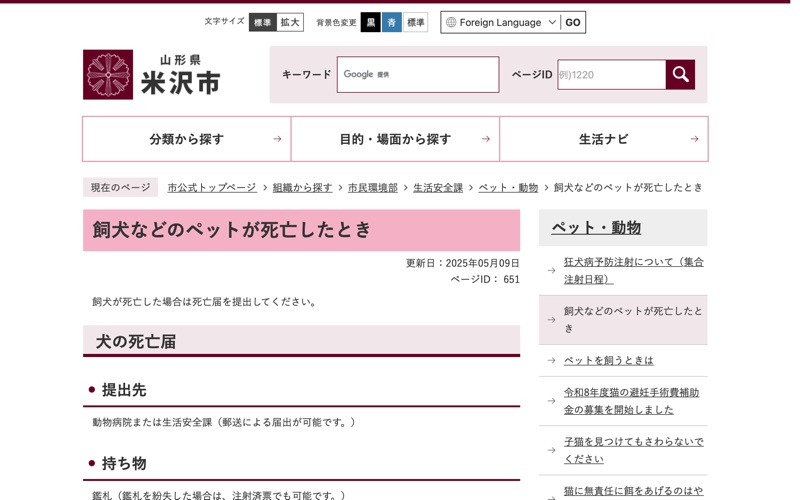Image resolution: width=800 pixels, height=500 pixels.
Task: Open 市民環境部 breadcrumb link
Action: [x=373, y=188]
